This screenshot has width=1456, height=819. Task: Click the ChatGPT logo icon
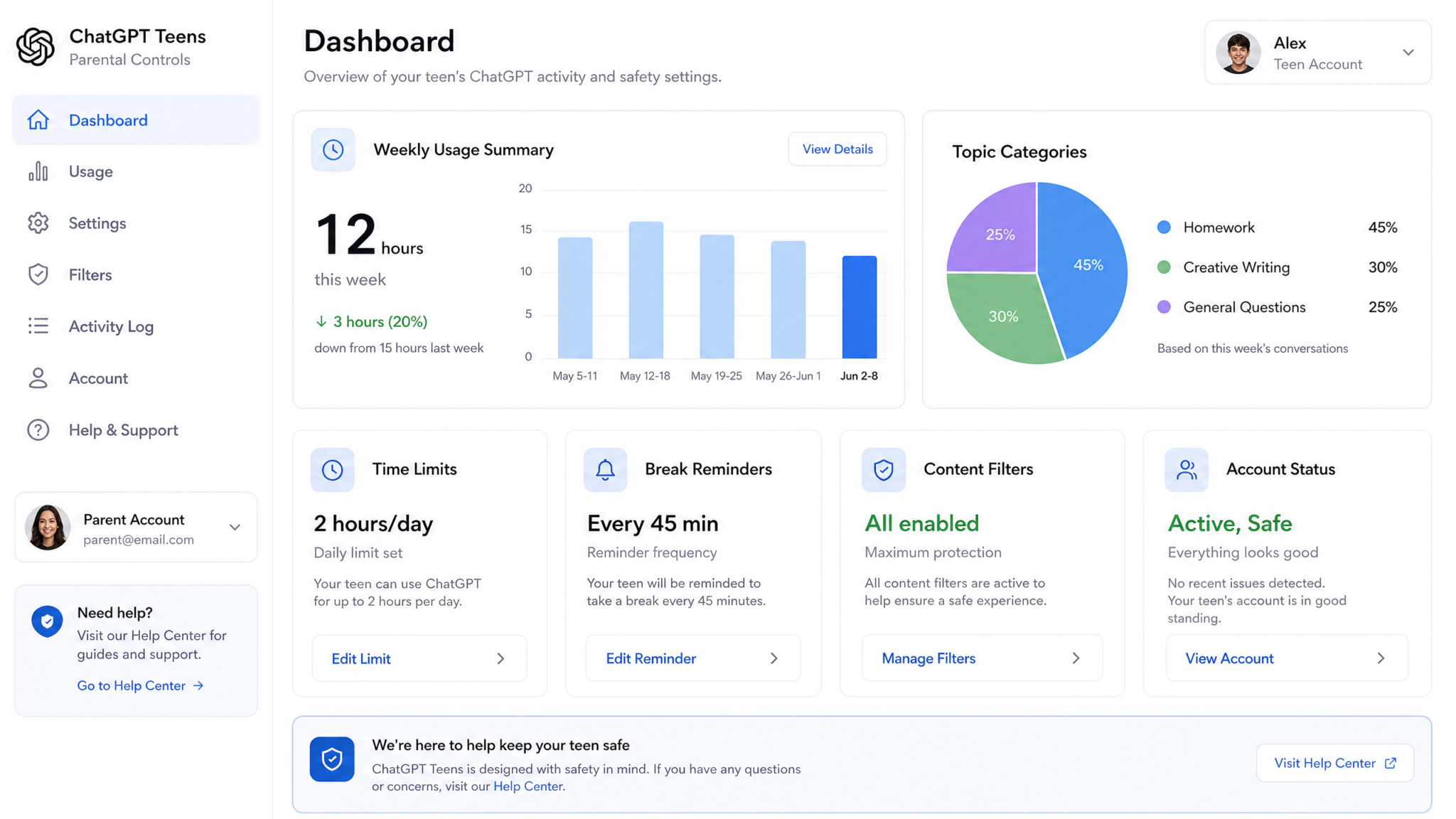[35, 47]
